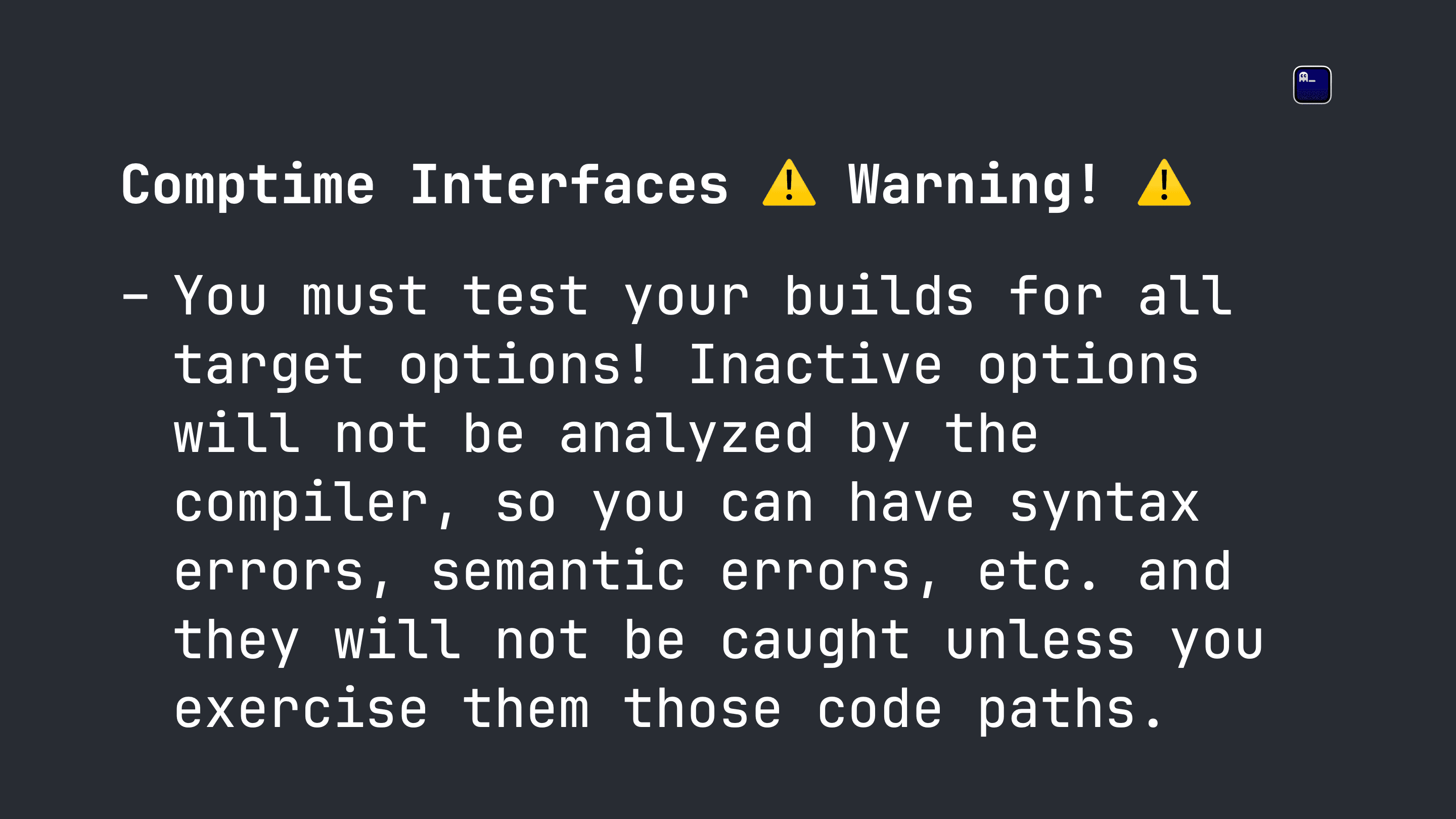Image resolution: width=1456 pixels, height=819 pixels.
Task: Click the word 'target' in the second line
Action: 268,365
